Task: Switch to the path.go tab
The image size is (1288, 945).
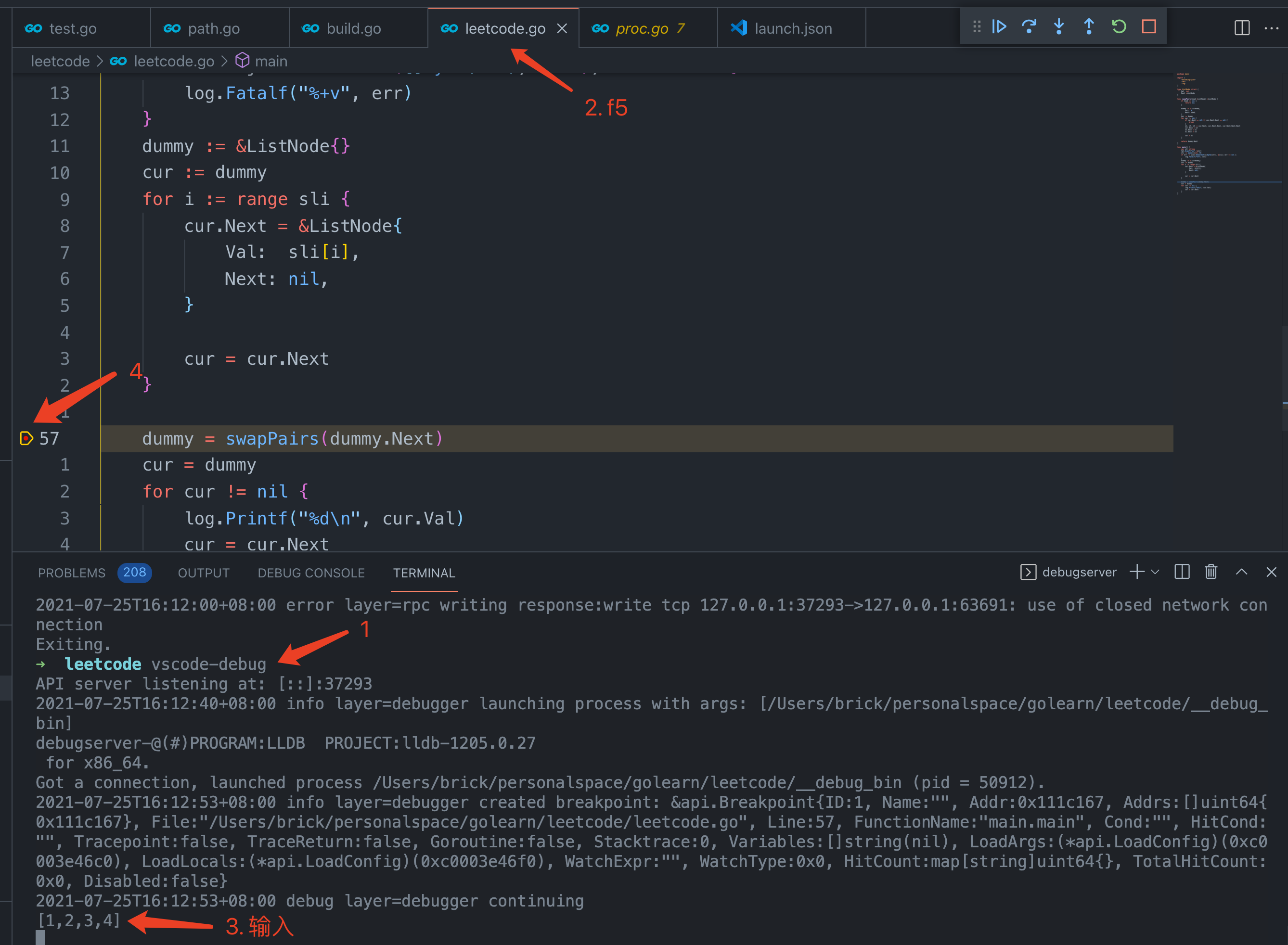Action: click(x=220, y=28)
